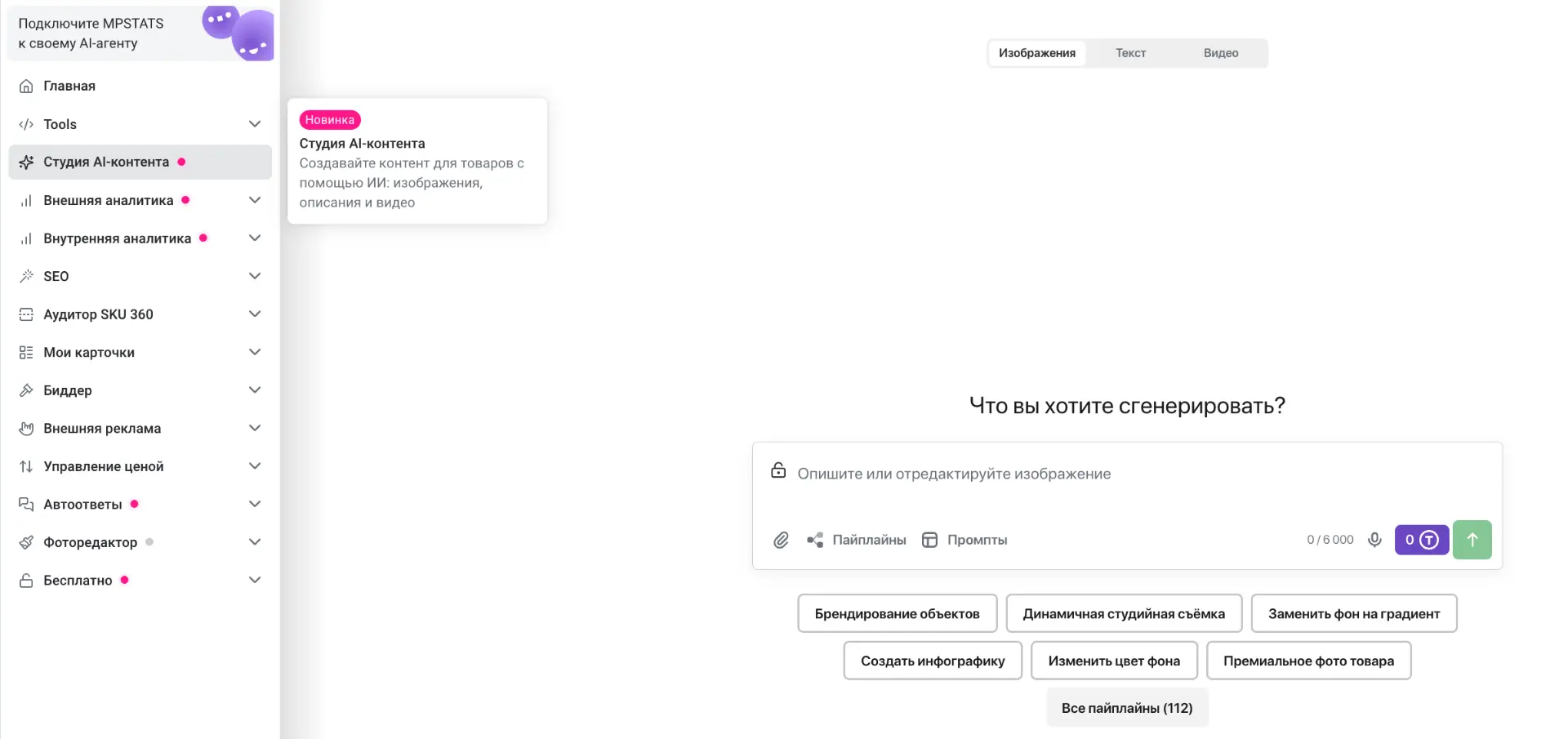
Task: Click the Внутренняя аналитика bar chart icon
Action: click(26, 238)
